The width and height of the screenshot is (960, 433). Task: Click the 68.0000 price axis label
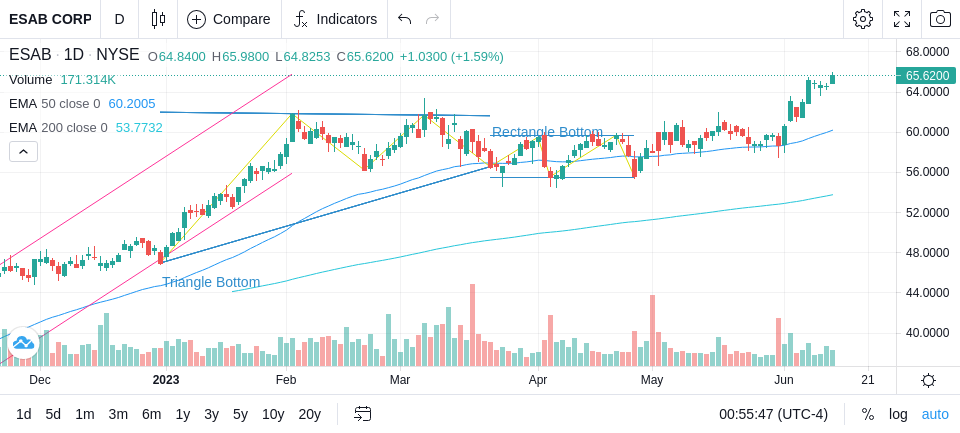point(928,51)
